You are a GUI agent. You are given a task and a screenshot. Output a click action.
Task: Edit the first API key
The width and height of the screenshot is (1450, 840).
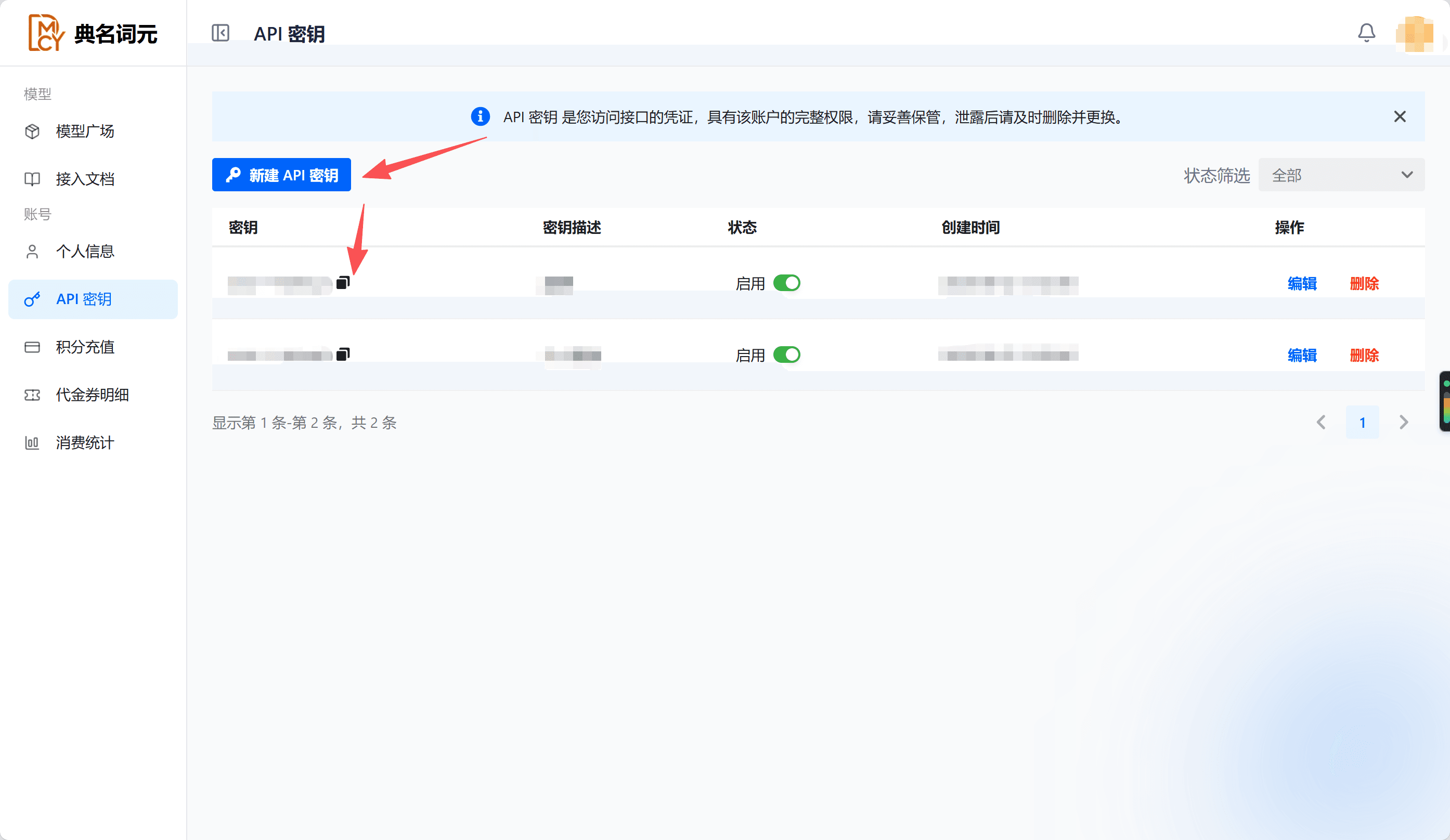point(1302,283)
